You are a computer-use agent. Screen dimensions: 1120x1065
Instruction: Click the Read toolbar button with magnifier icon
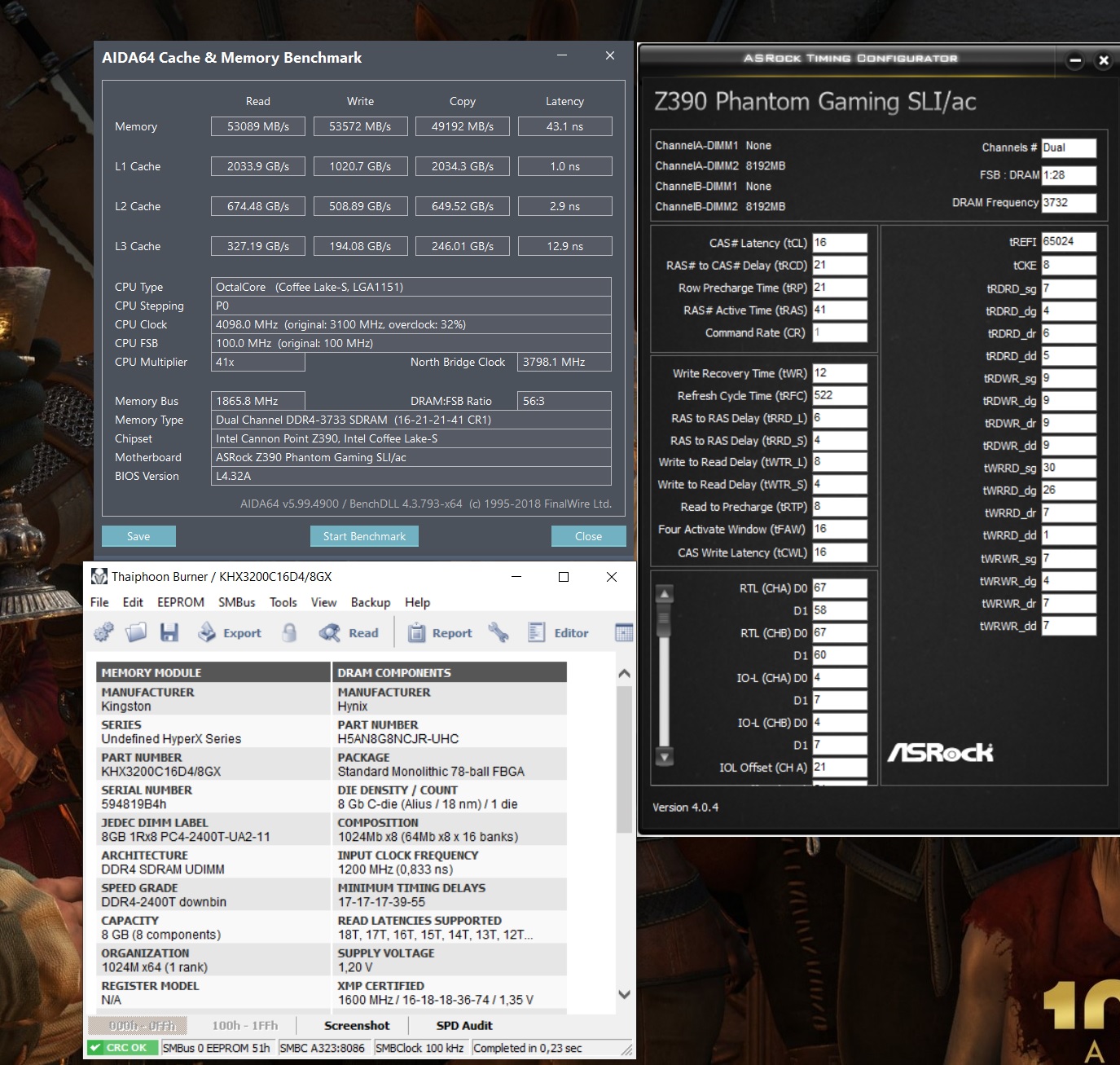tap(349, 632)
